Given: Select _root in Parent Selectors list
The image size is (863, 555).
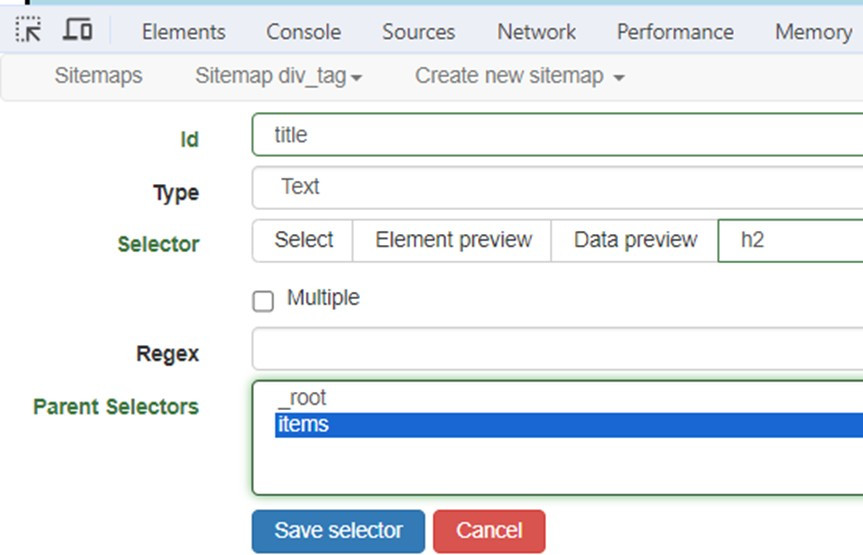Looking at the screenshot, I should click(x=303, y=398).
